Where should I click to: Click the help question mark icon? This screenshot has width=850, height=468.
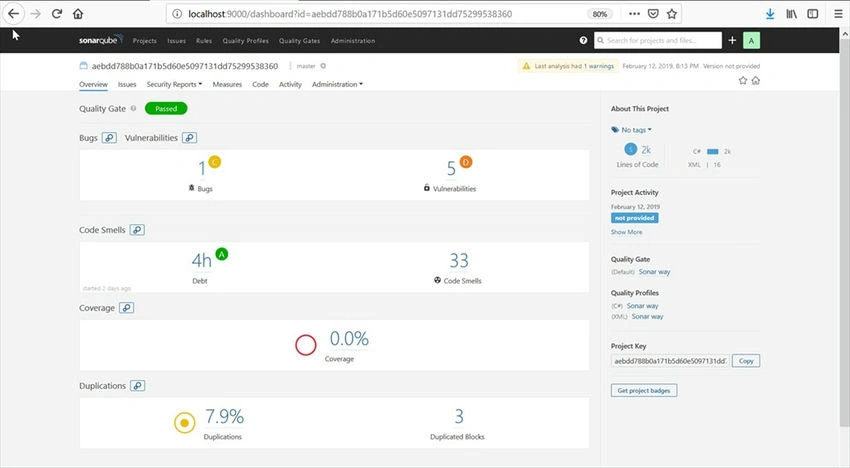coord(583,40)
